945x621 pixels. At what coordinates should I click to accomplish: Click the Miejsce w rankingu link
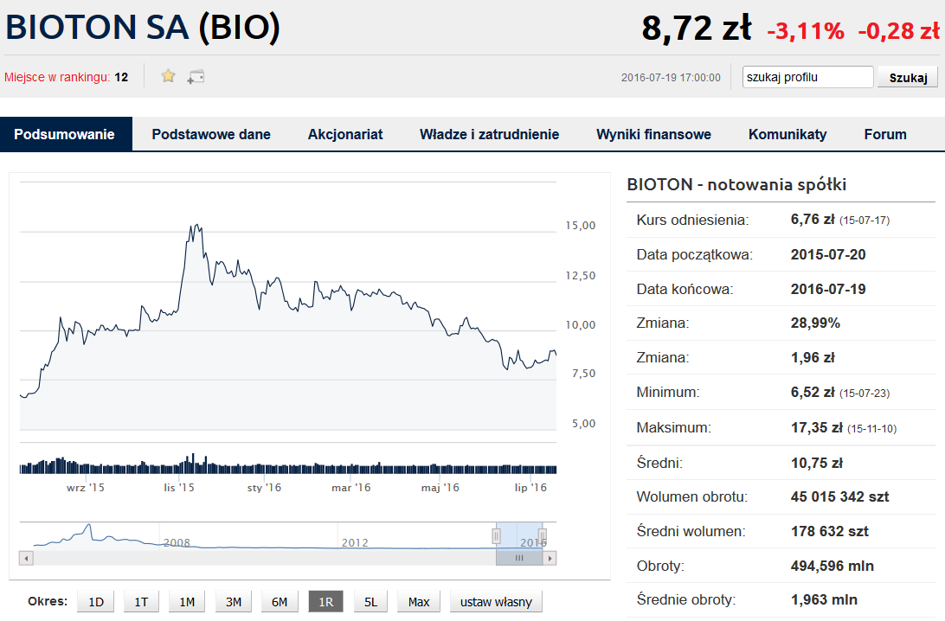coord(57,77)
